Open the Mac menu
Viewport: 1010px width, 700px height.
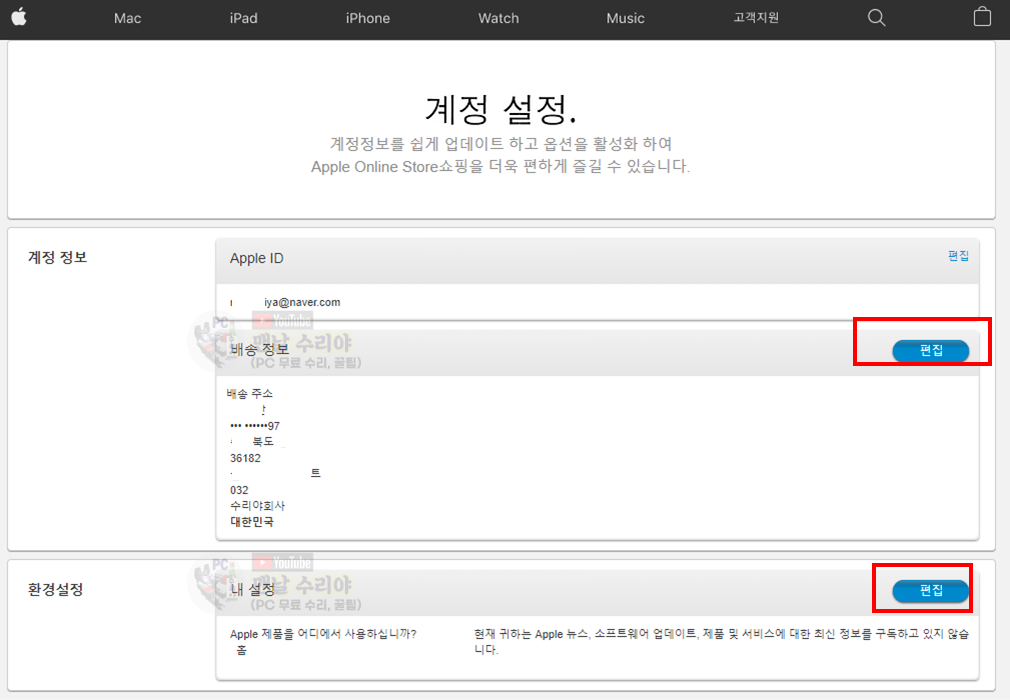[128, 18]
